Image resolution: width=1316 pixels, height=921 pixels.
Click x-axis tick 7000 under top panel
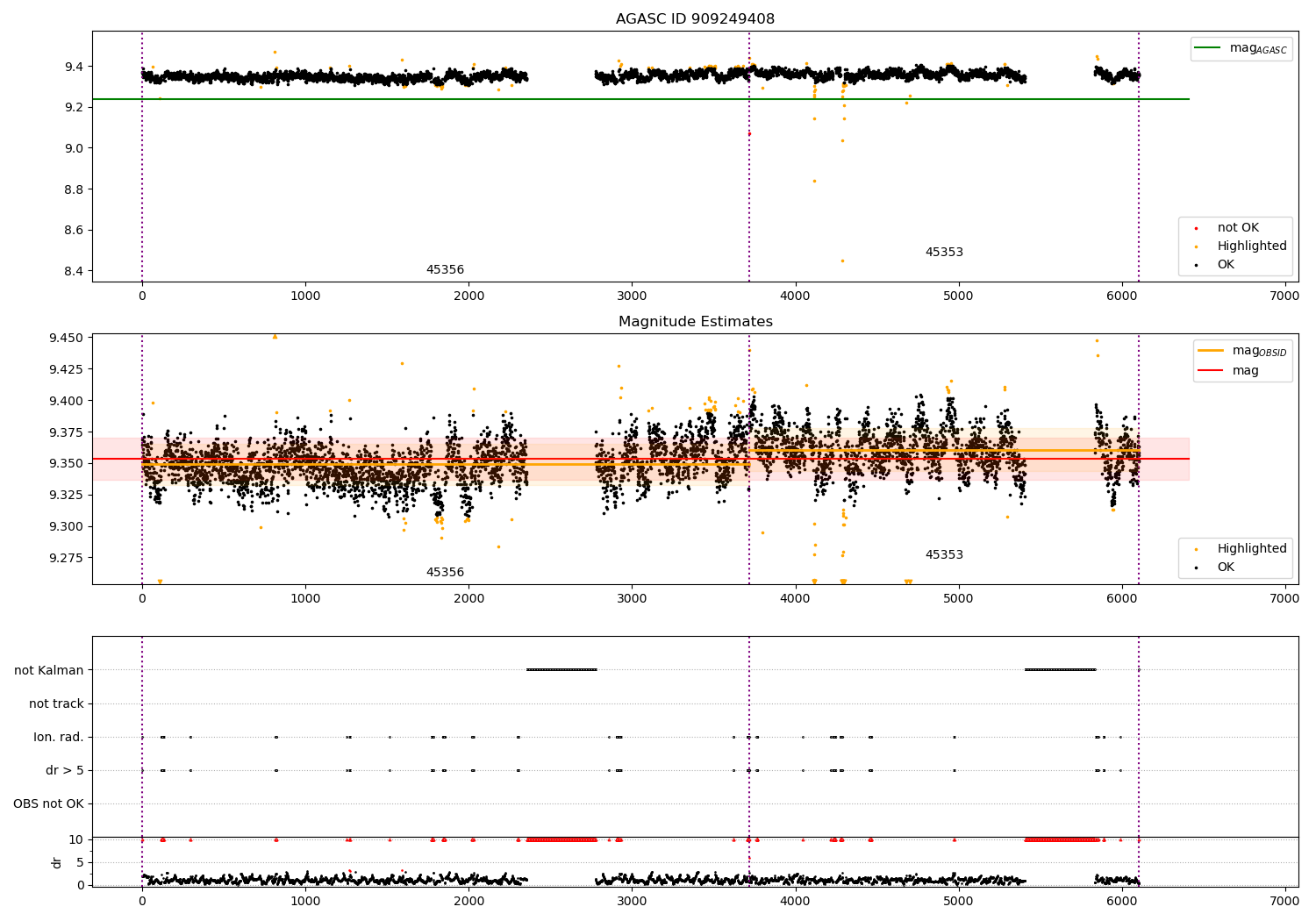click(x=1285, y=296)
